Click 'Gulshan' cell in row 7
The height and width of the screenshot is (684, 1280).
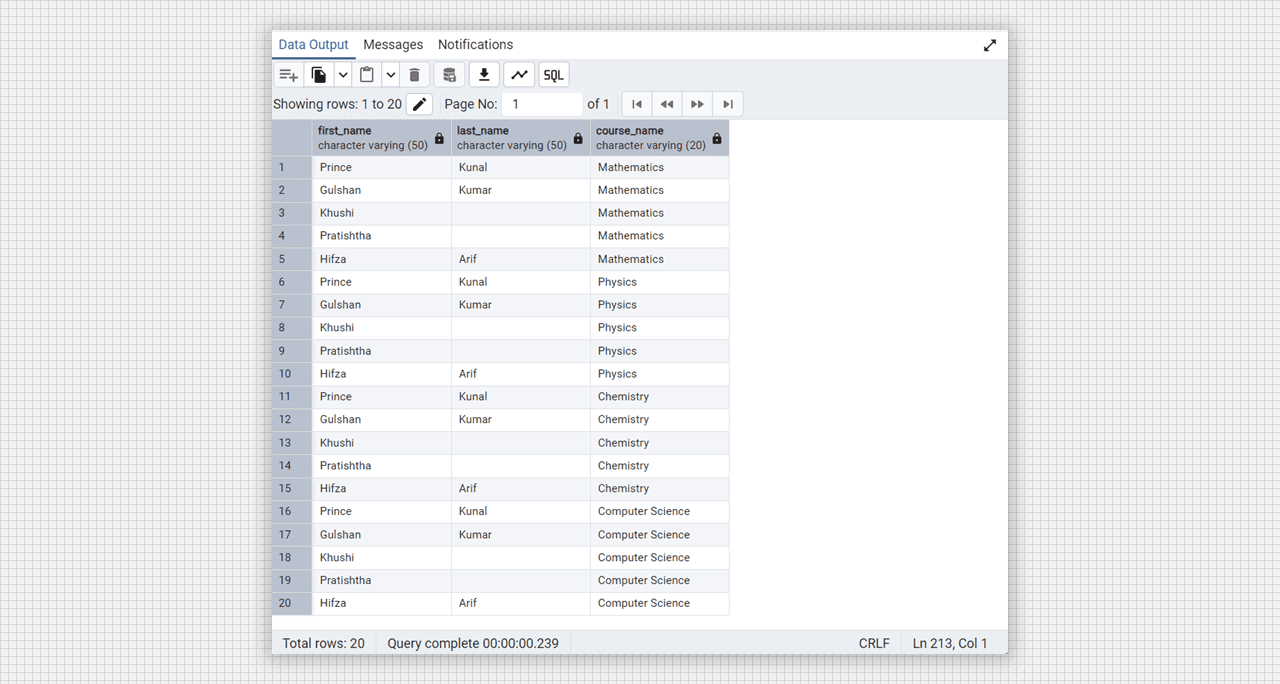click(x=381, y=305)
